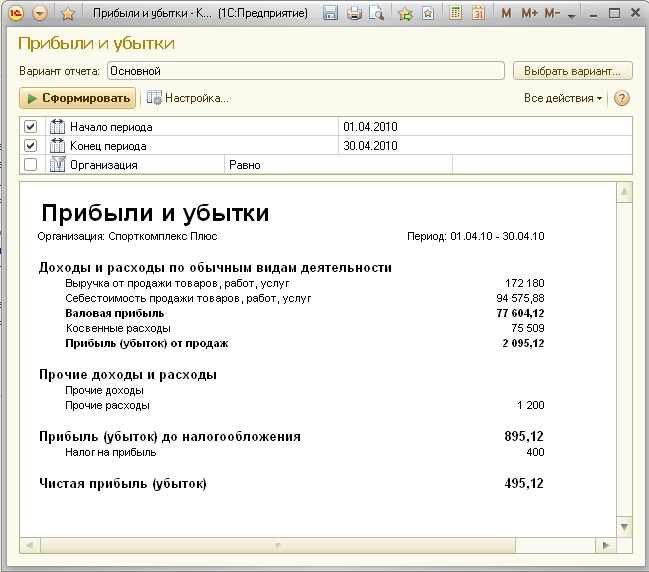Screen dimensions: 649x572
Task: Open the Настройка... settings
Action: point(188,98)
